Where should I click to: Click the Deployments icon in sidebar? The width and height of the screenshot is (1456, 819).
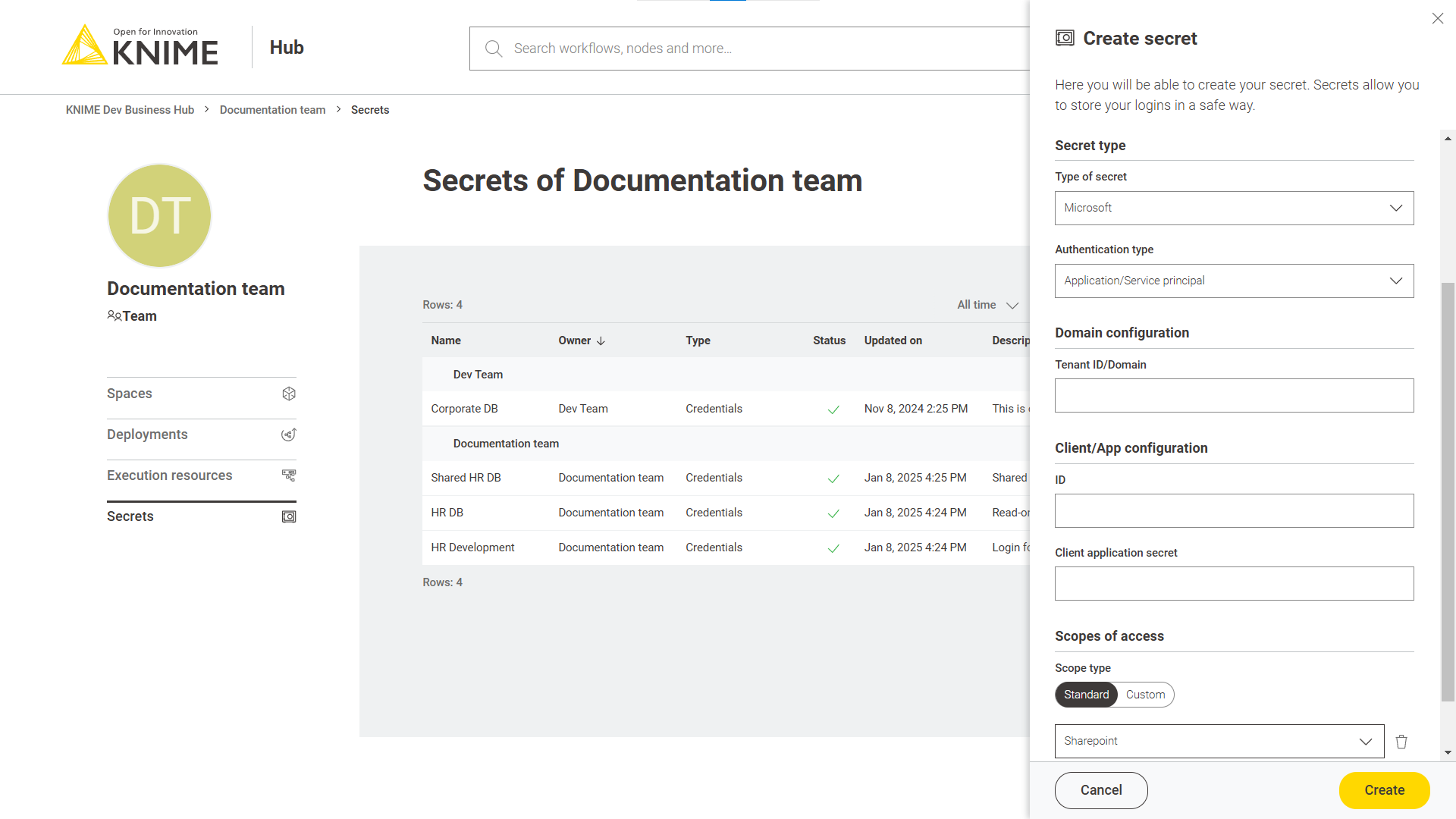[289, 434]
